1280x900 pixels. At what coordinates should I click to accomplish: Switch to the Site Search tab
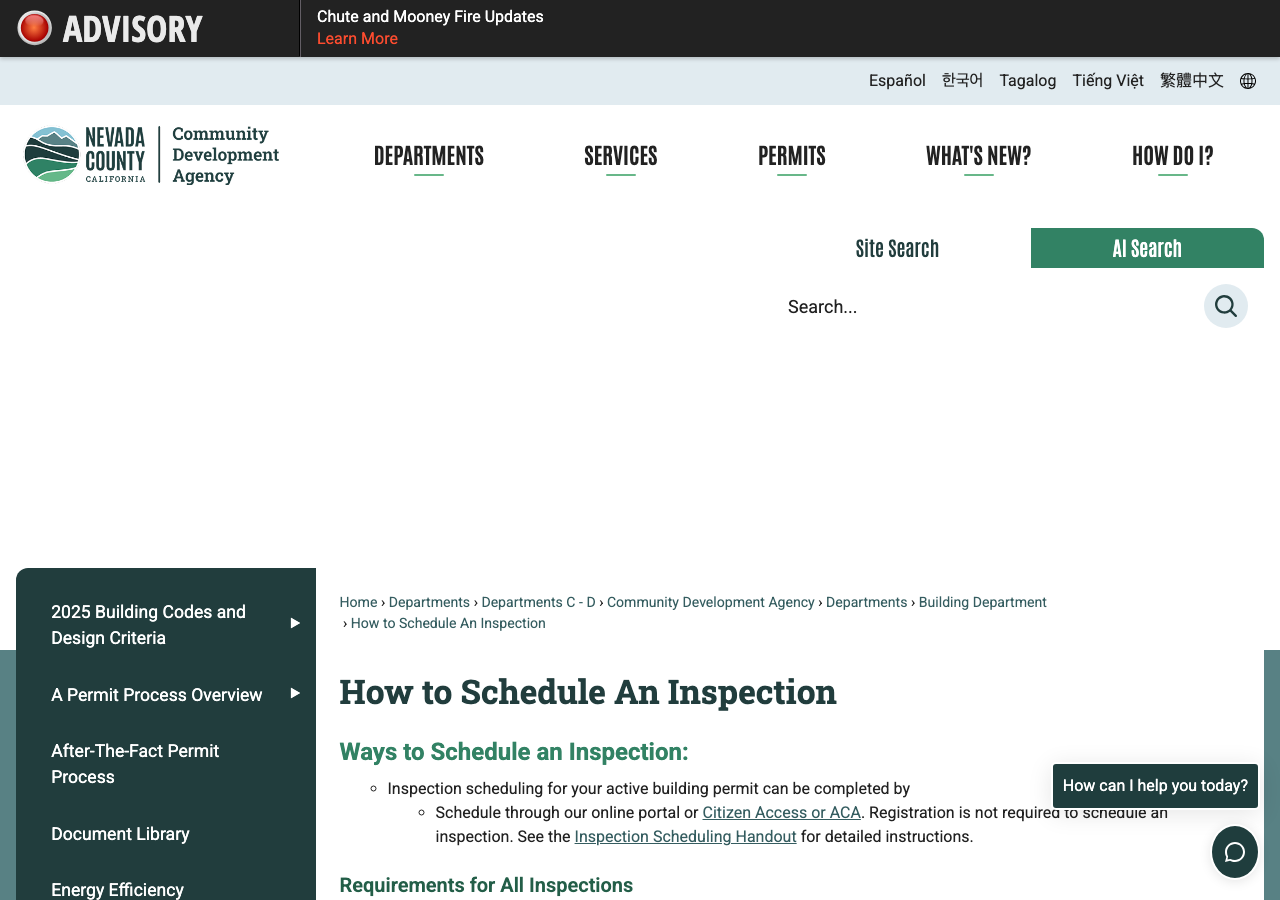[x=897, y=248]
